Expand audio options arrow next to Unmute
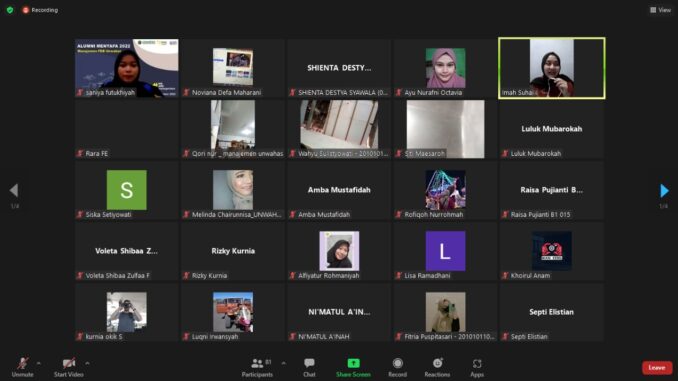678x381 pixels. click(38, 363)
